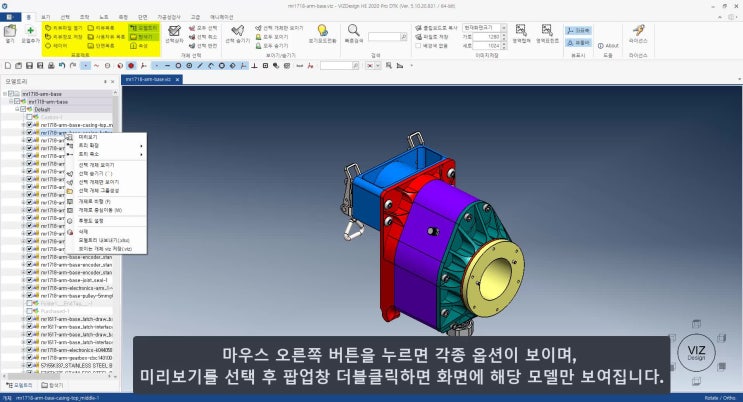Viewport: 743px width, 402px height.
Task: Uncheck the mr1718-arm-base-joint_seal-1 tree item
Action: tap(29, 280)
